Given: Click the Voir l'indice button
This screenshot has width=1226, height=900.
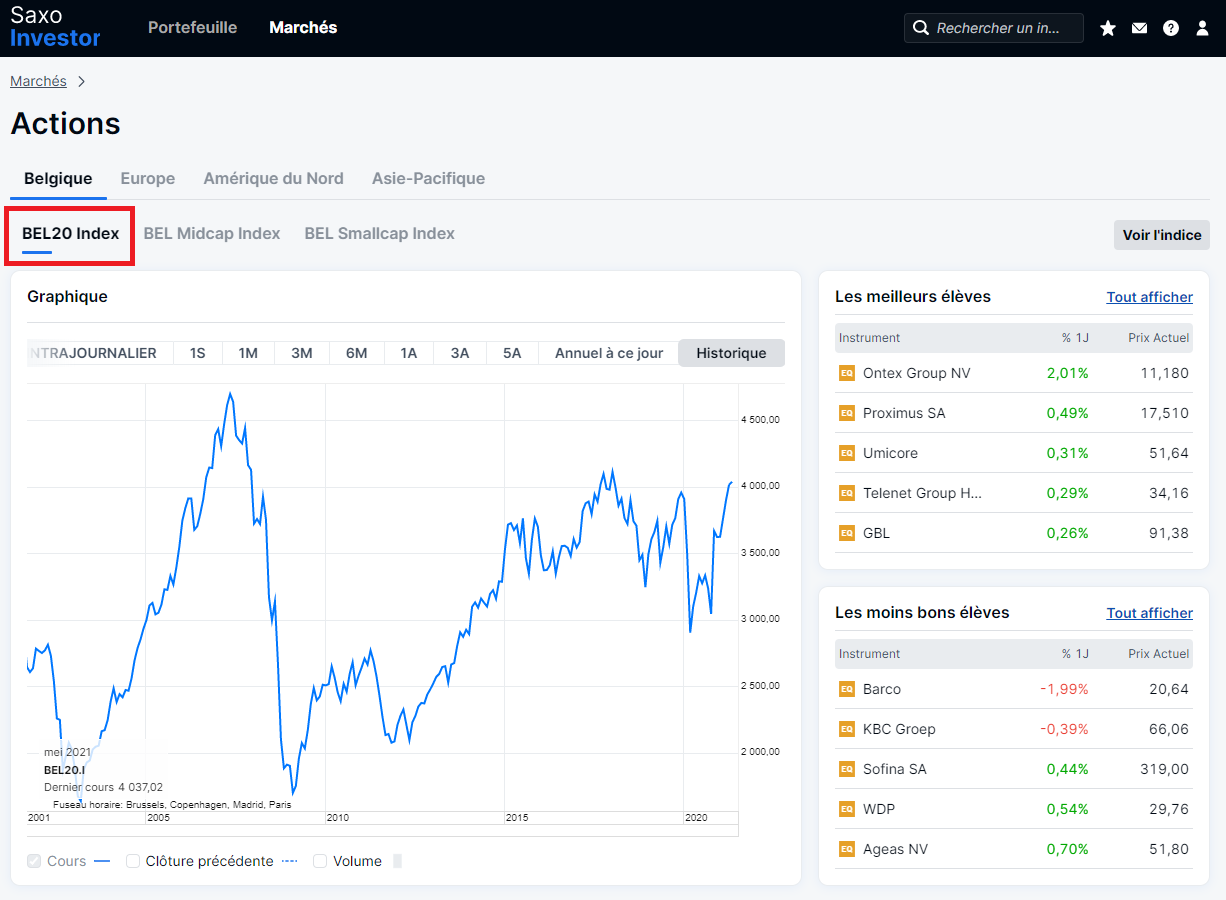Looking at the screenshot, I should coord(1162,235).
